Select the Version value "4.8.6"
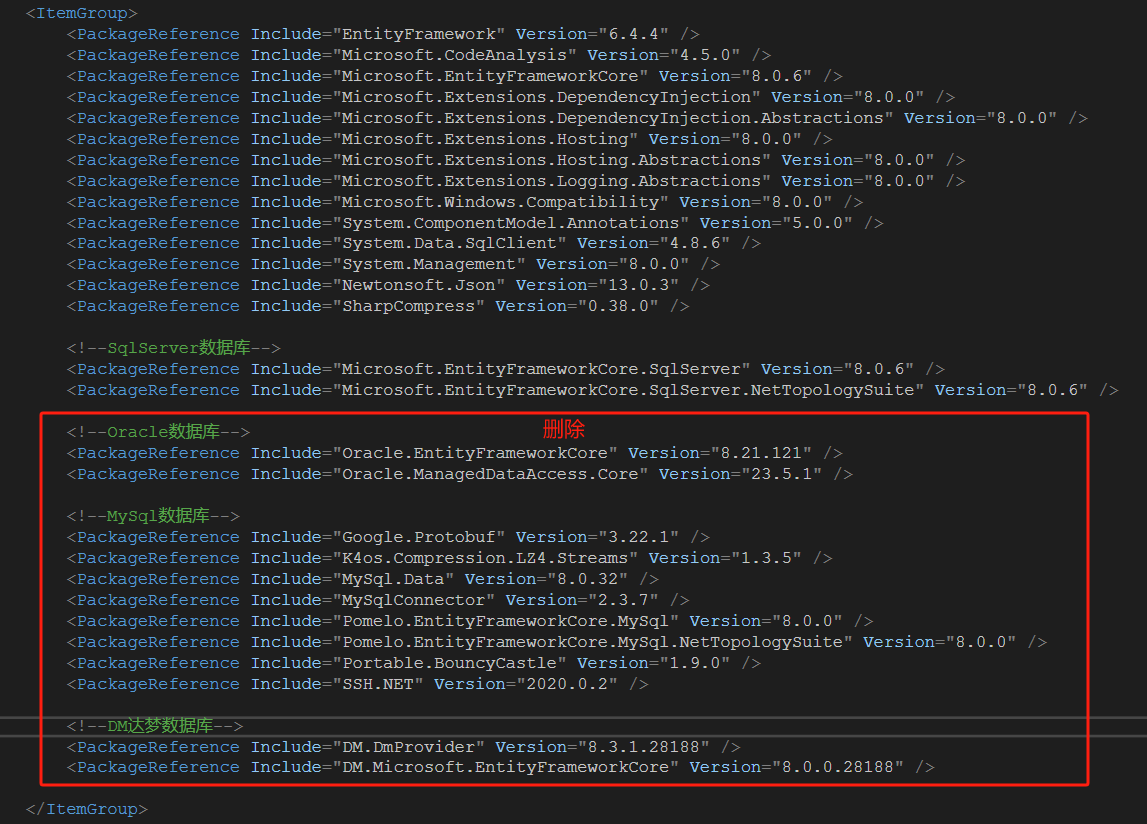Image resolution: width=1147 pixels, height=824 pixels. pos(695,243)
